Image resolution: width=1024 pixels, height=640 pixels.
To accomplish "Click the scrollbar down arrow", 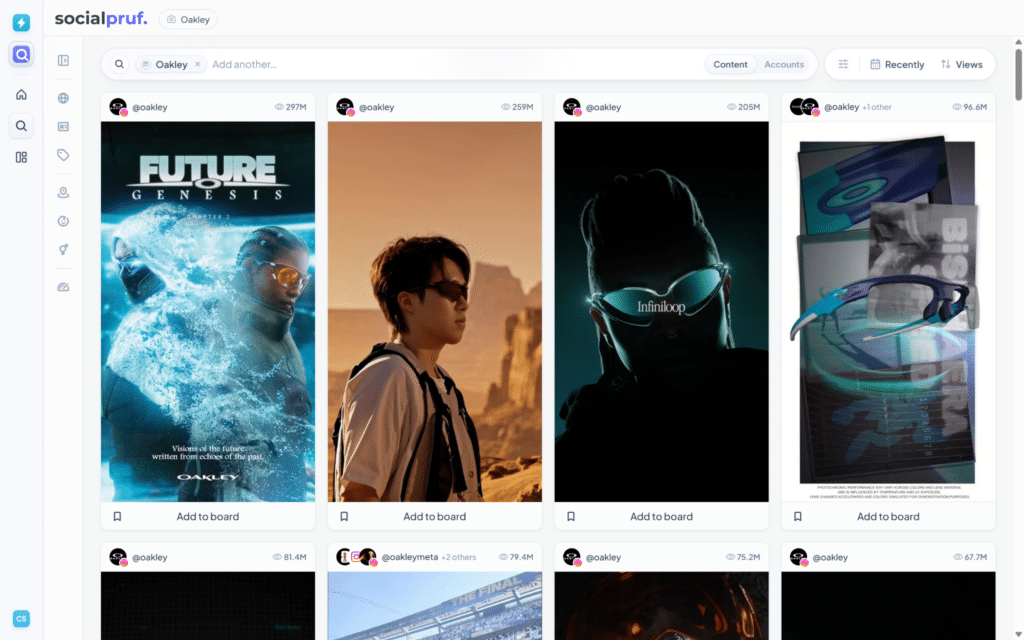I will pyautogui.click(x=1018, y=635).
